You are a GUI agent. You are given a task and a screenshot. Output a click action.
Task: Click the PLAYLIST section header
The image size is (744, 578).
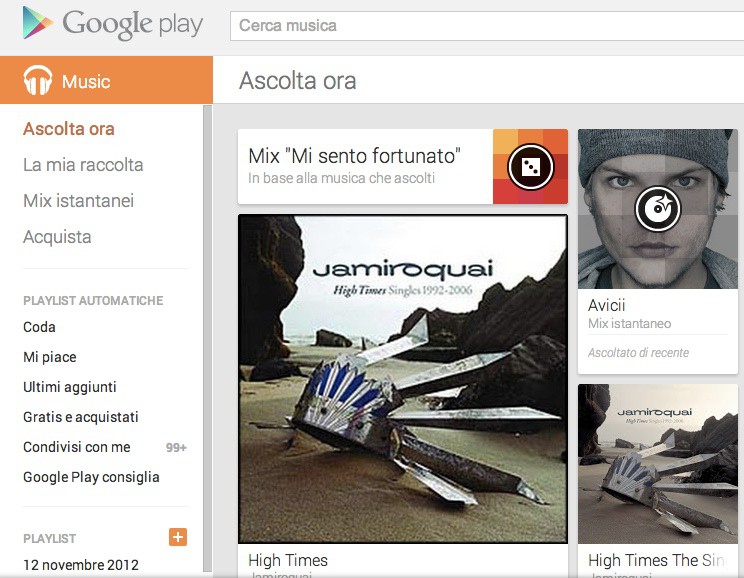(x=49, y=539)
